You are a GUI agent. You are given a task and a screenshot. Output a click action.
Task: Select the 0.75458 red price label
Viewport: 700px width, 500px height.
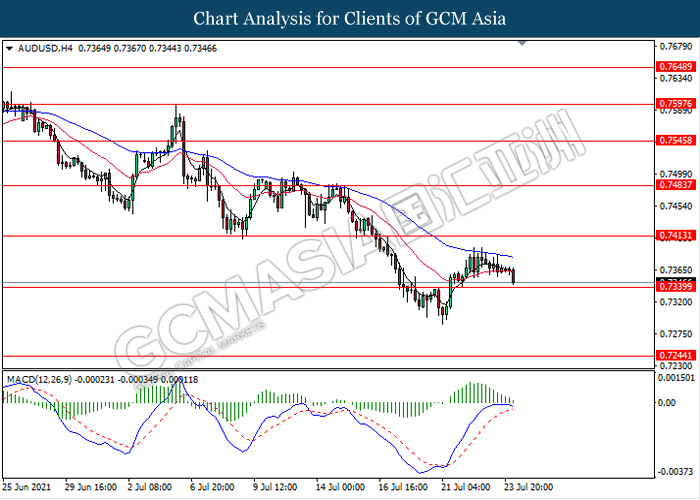(674, 141)
